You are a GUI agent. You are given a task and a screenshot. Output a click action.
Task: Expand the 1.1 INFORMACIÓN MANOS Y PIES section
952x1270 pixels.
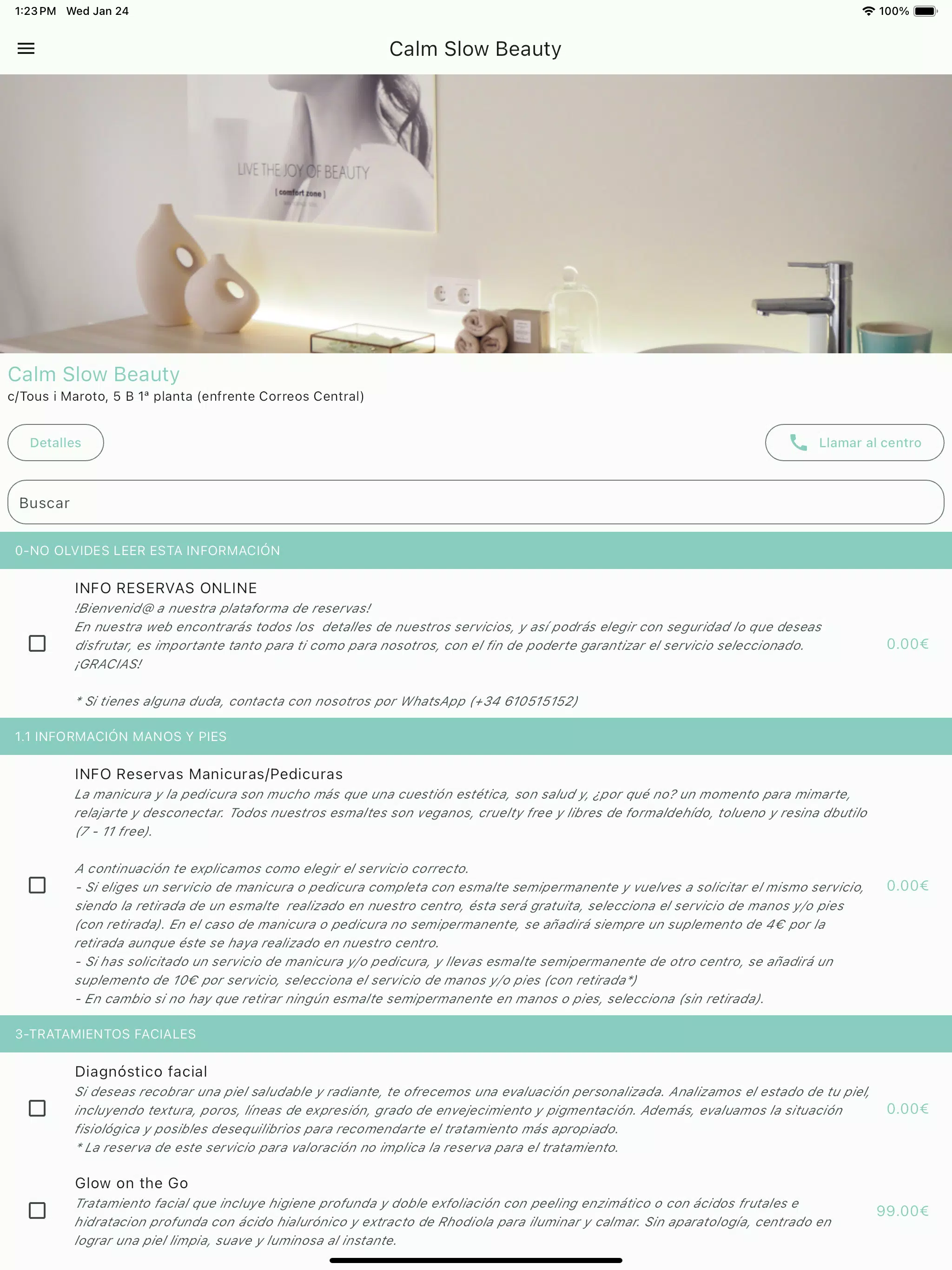coord(476,736)
